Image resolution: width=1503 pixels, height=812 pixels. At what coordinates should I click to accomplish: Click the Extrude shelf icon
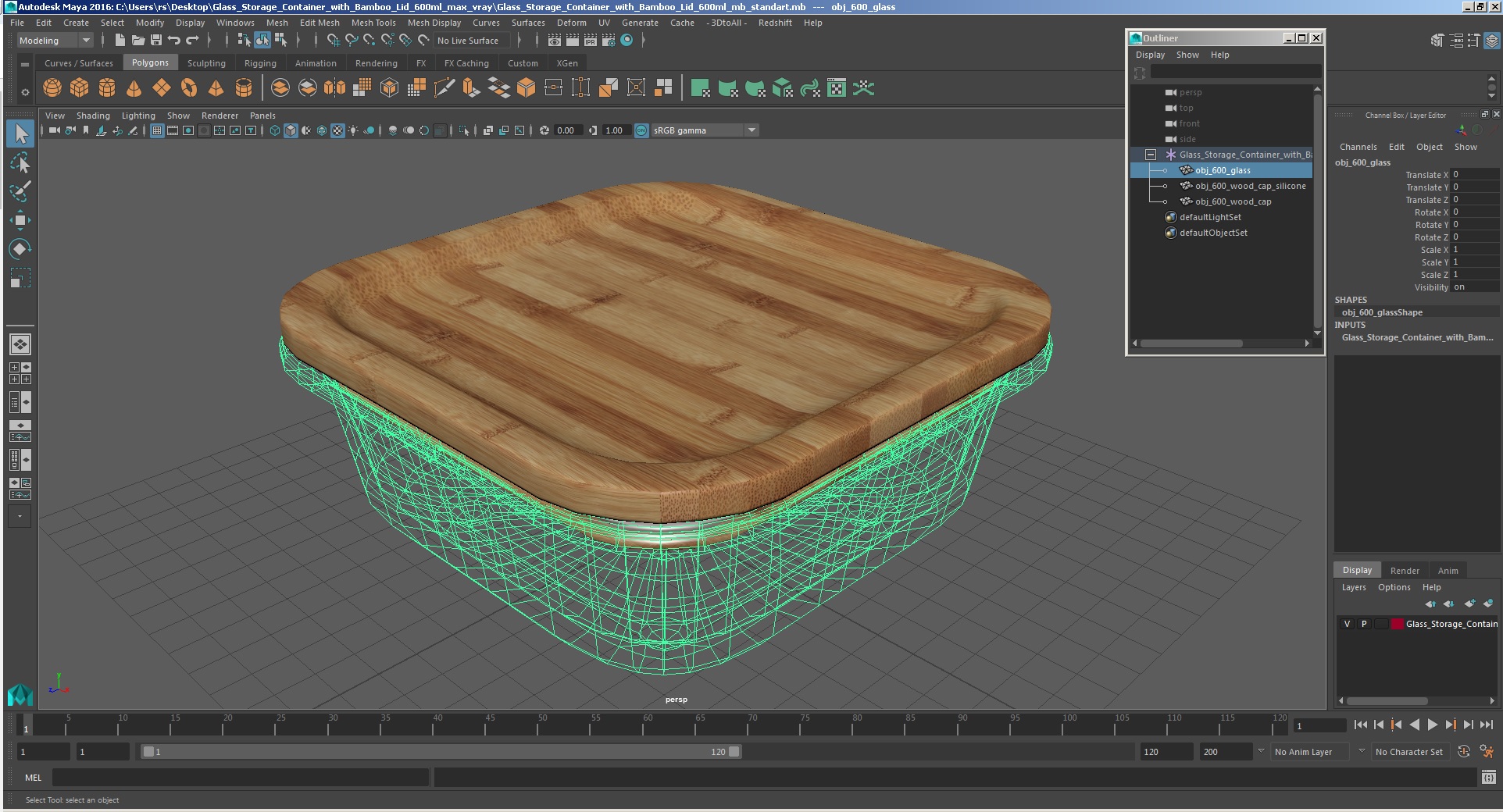[x=471, y=88]
